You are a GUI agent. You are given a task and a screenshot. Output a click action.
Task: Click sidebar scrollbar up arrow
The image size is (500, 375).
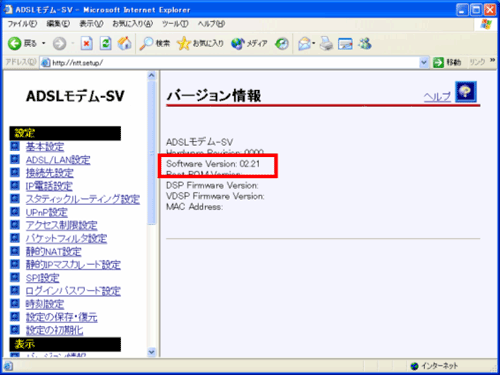tap(152, 76)
